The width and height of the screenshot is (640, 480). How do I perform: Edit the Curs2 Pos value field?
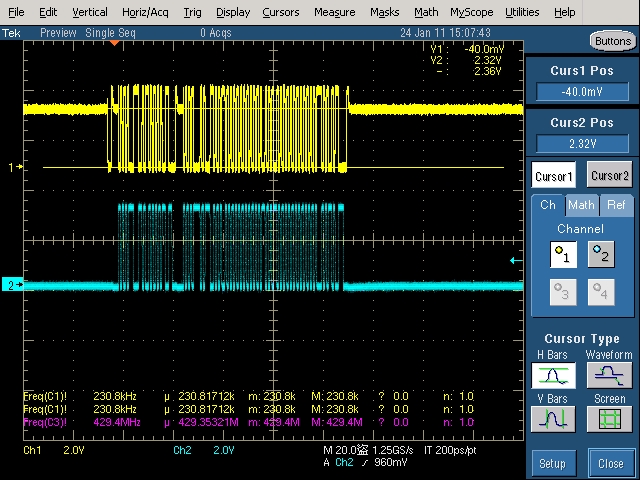click(x=582, y=144)
